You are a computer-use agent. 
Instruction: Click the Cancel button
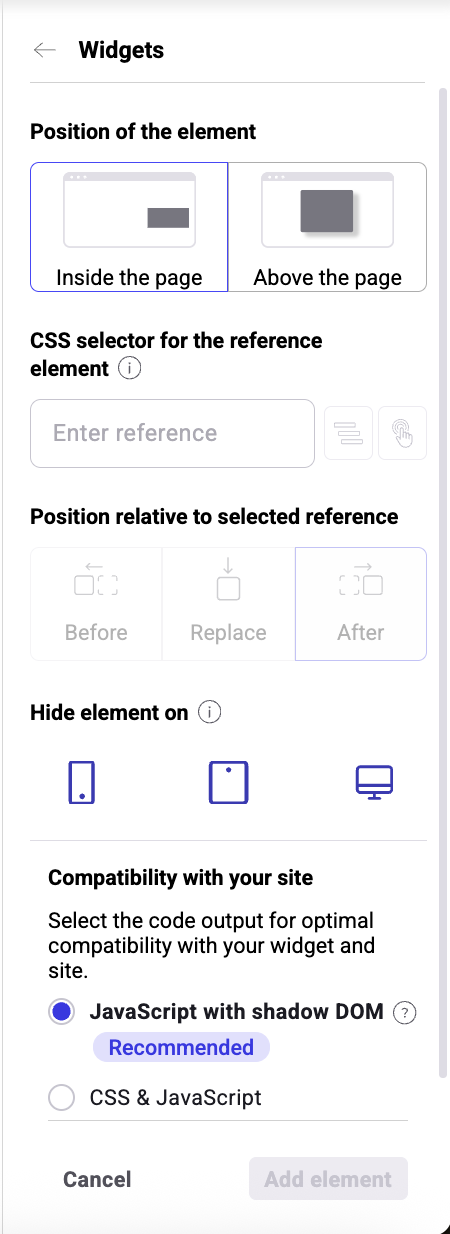pyautogui.click(x=97, y=1179)
